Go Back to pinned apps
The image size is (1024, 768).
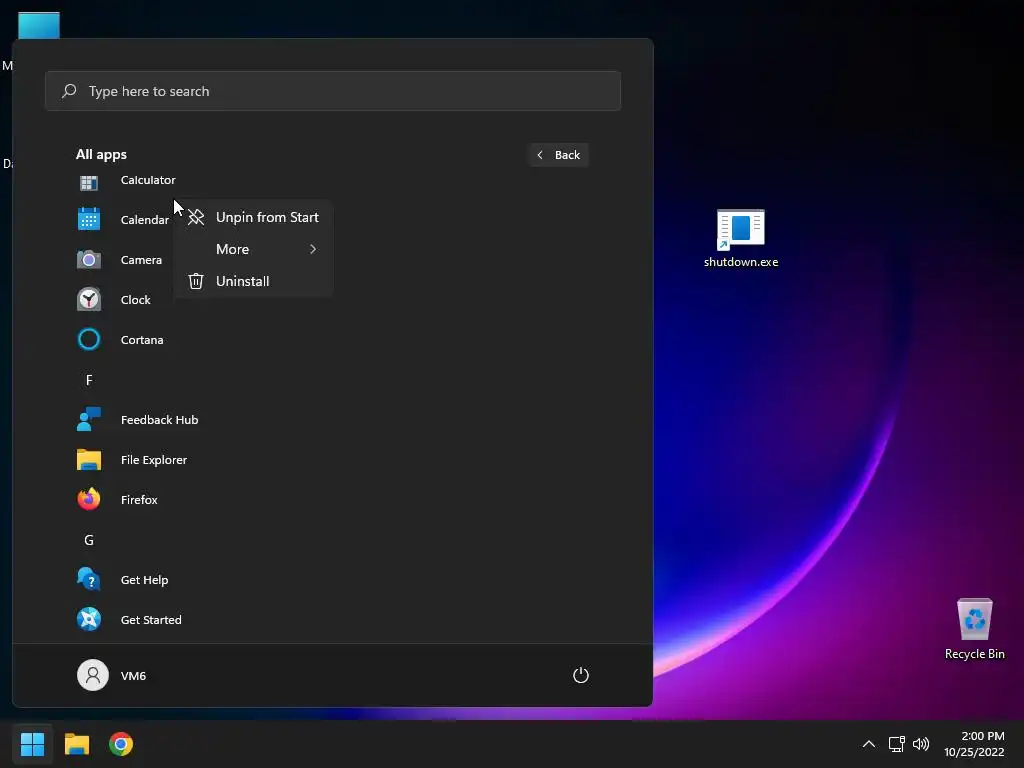tap(558, 155)
